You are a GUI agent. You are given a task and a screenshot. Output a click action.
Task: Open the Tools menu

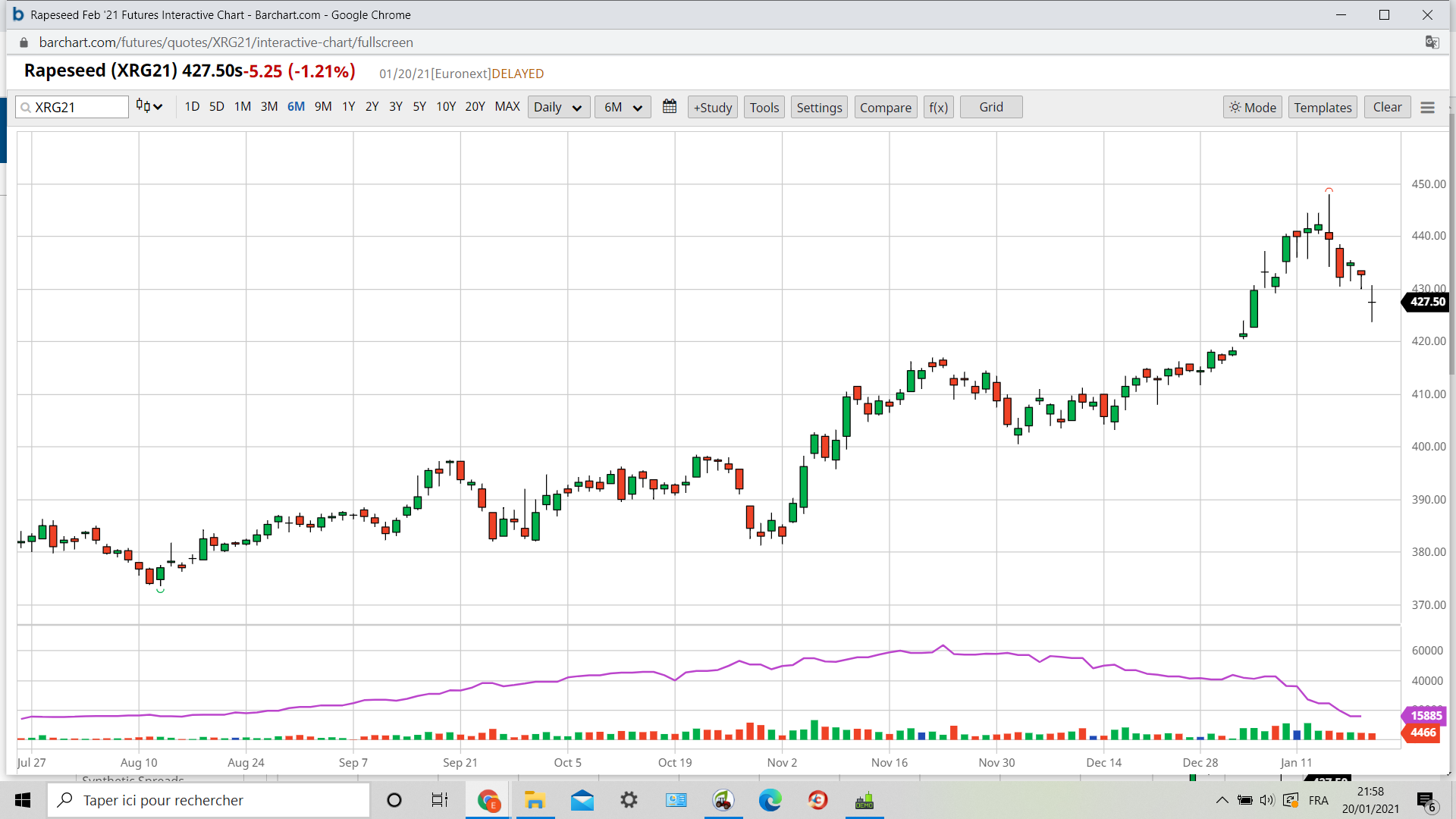pyautogui.click(x=764, y=108)
